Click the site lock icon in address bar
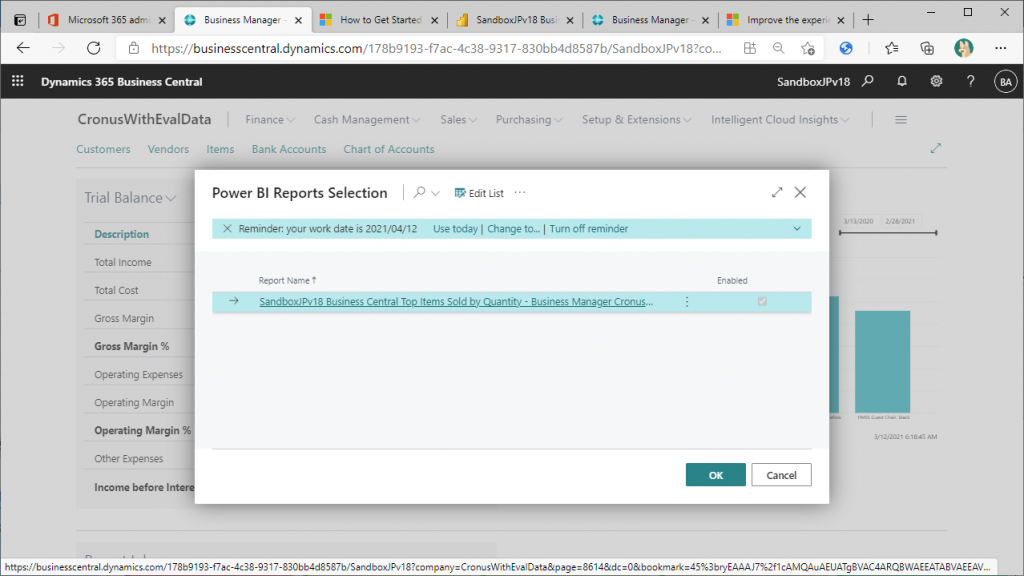This screenshot has width=1024, height=576. point(134,48)
